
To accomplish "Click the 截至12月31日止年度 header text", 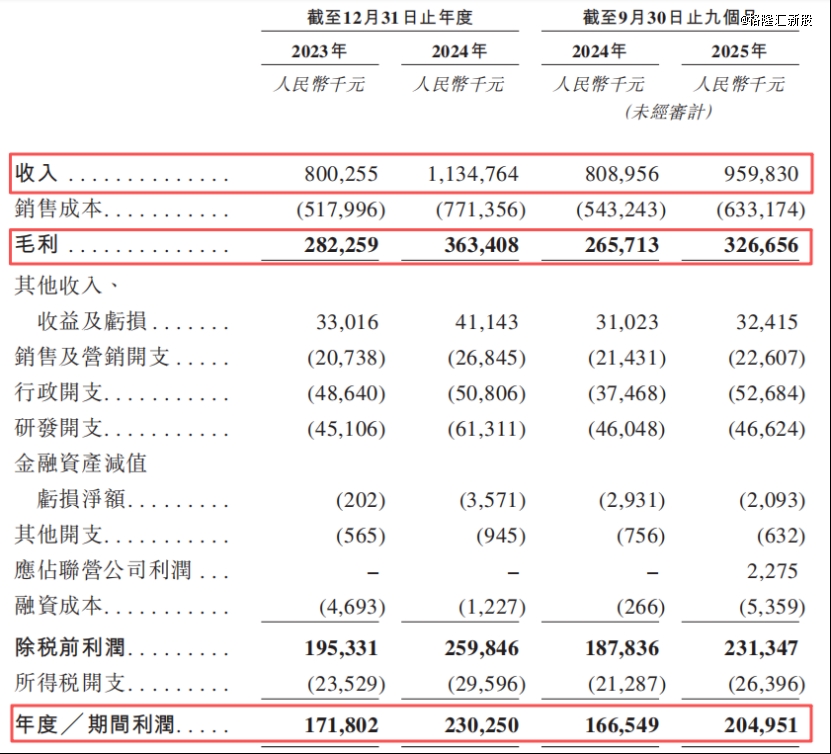I will 390,17.
